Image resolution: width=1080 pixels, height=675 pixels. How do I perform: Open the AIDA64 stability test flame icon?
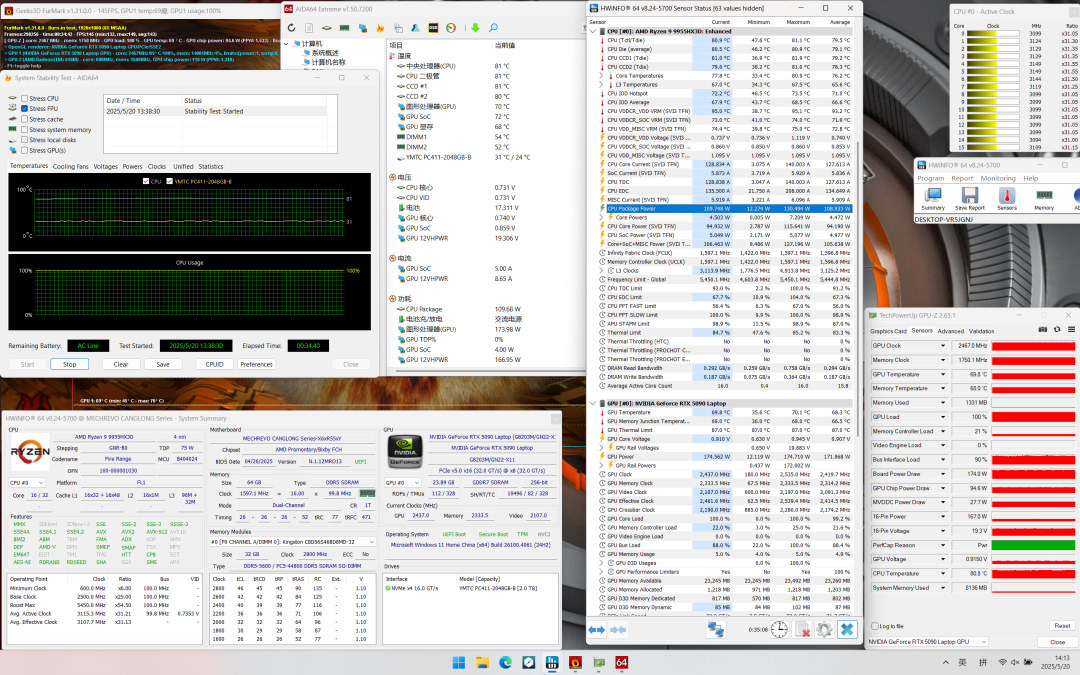[380, 28]
